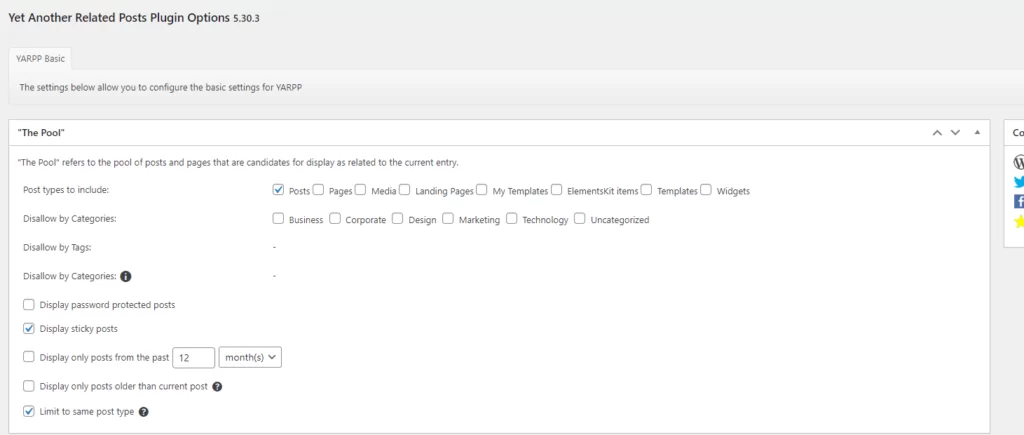Click the yellow star rating icon
Viewport: 1024px width, 435px height.
tap(1018, 222)
